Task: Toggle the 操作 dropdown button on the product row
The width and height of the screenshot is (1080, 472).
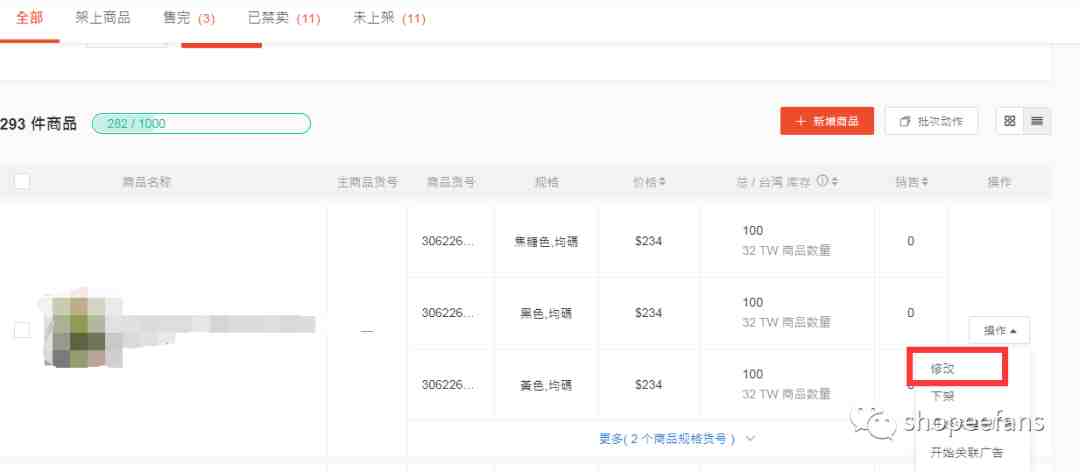Action: [999, 331]
